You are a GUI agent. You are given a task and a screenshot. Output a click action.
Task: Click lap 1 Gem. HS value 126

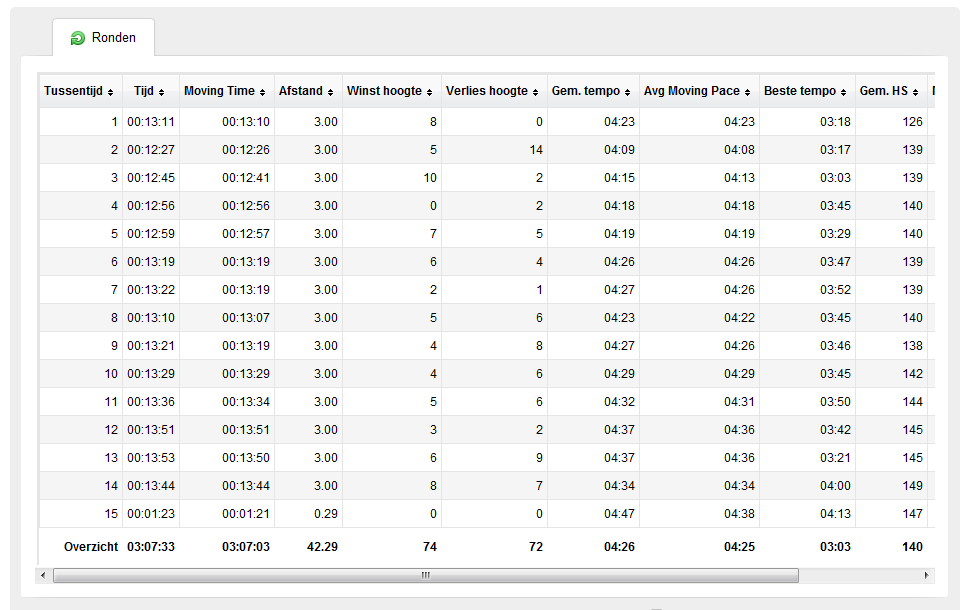[912, 122]
